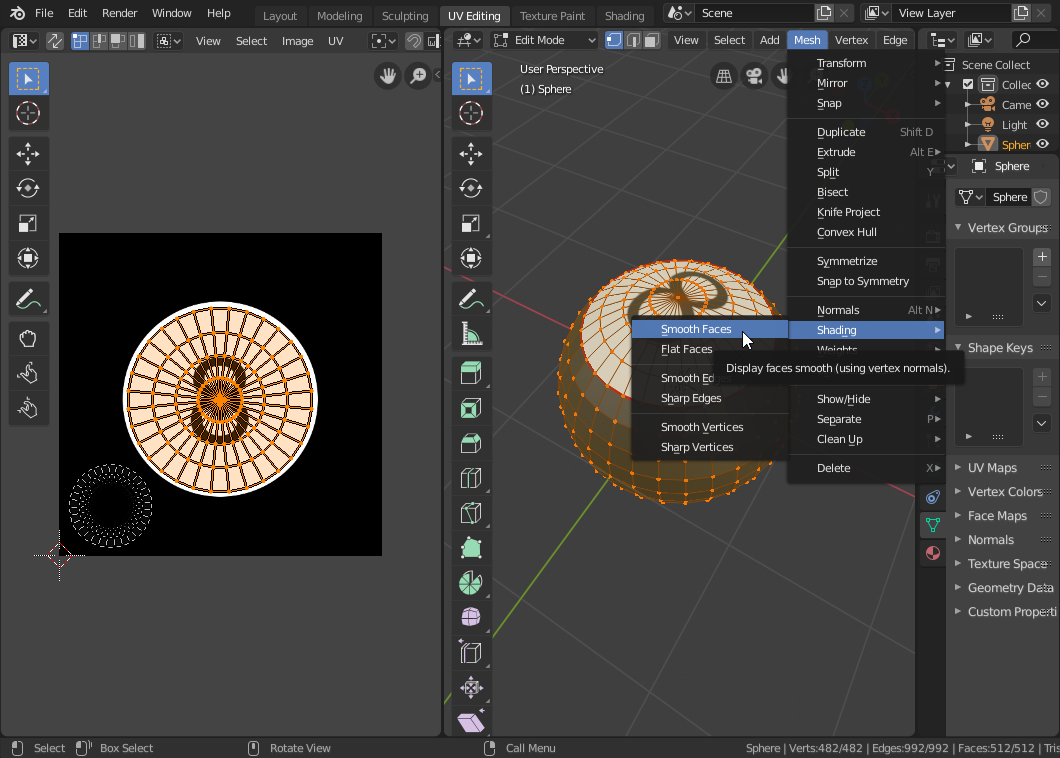Pick the Grab sculpt tool in the UV editor
Screen dimensions: 1060x758
[28, 338]
